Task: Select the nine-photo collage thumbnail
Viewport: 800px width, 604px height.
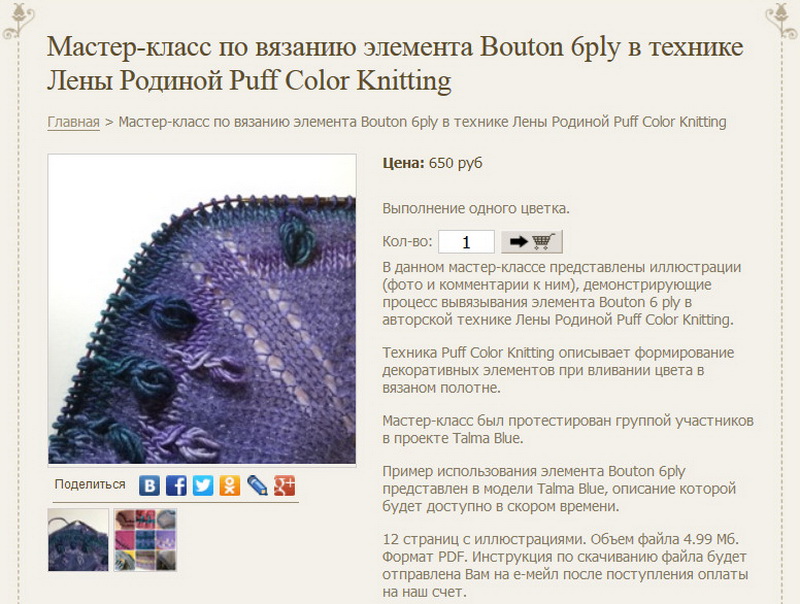Action: (145, 540)
